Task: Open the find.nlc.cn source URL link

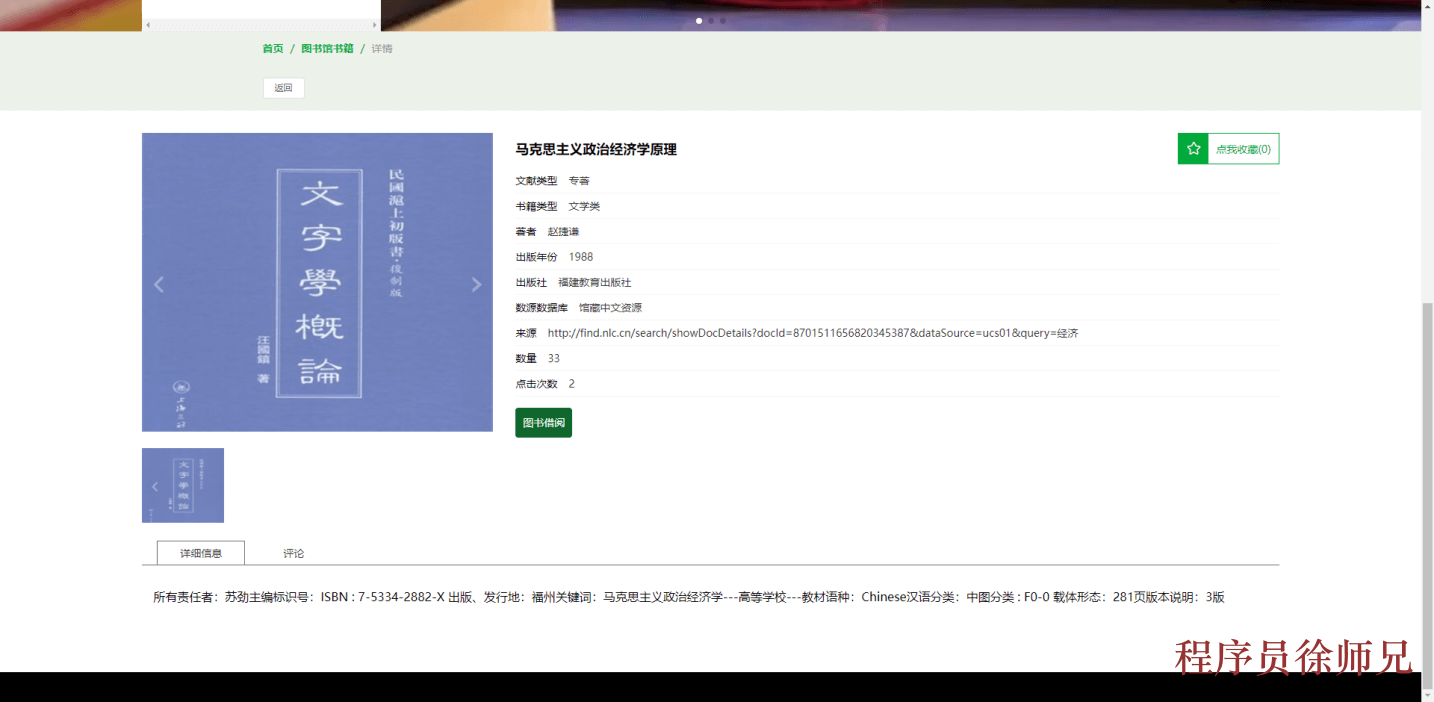Action: 810,332
